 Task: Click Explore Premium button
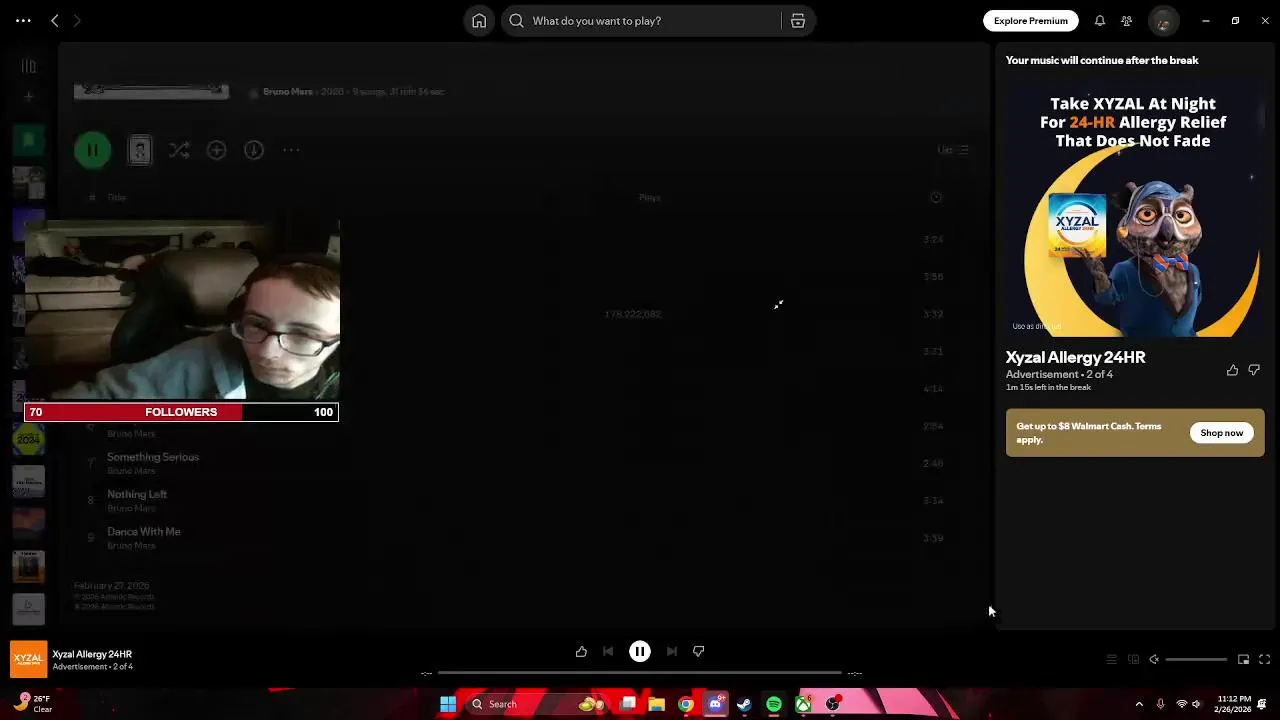pos(1030,21)
